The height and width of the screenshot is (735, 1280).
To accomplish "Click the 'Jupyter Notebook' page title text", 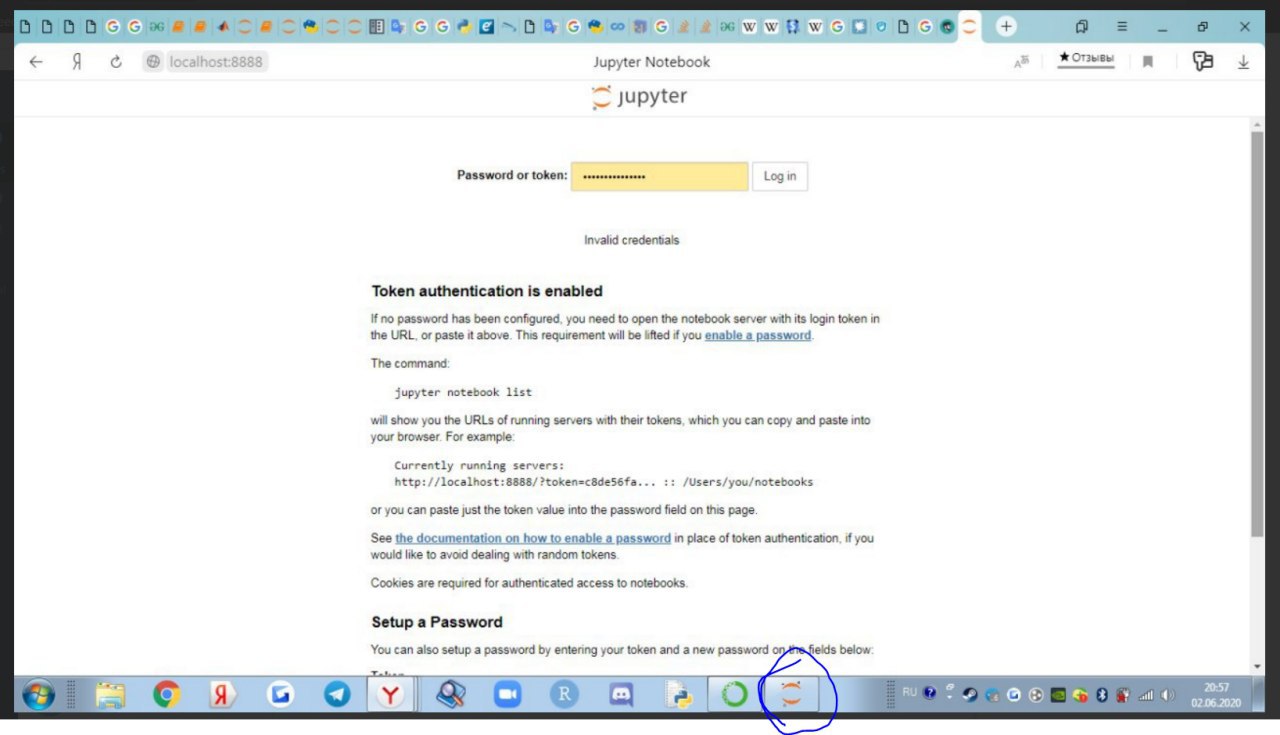I will (651, 62).
